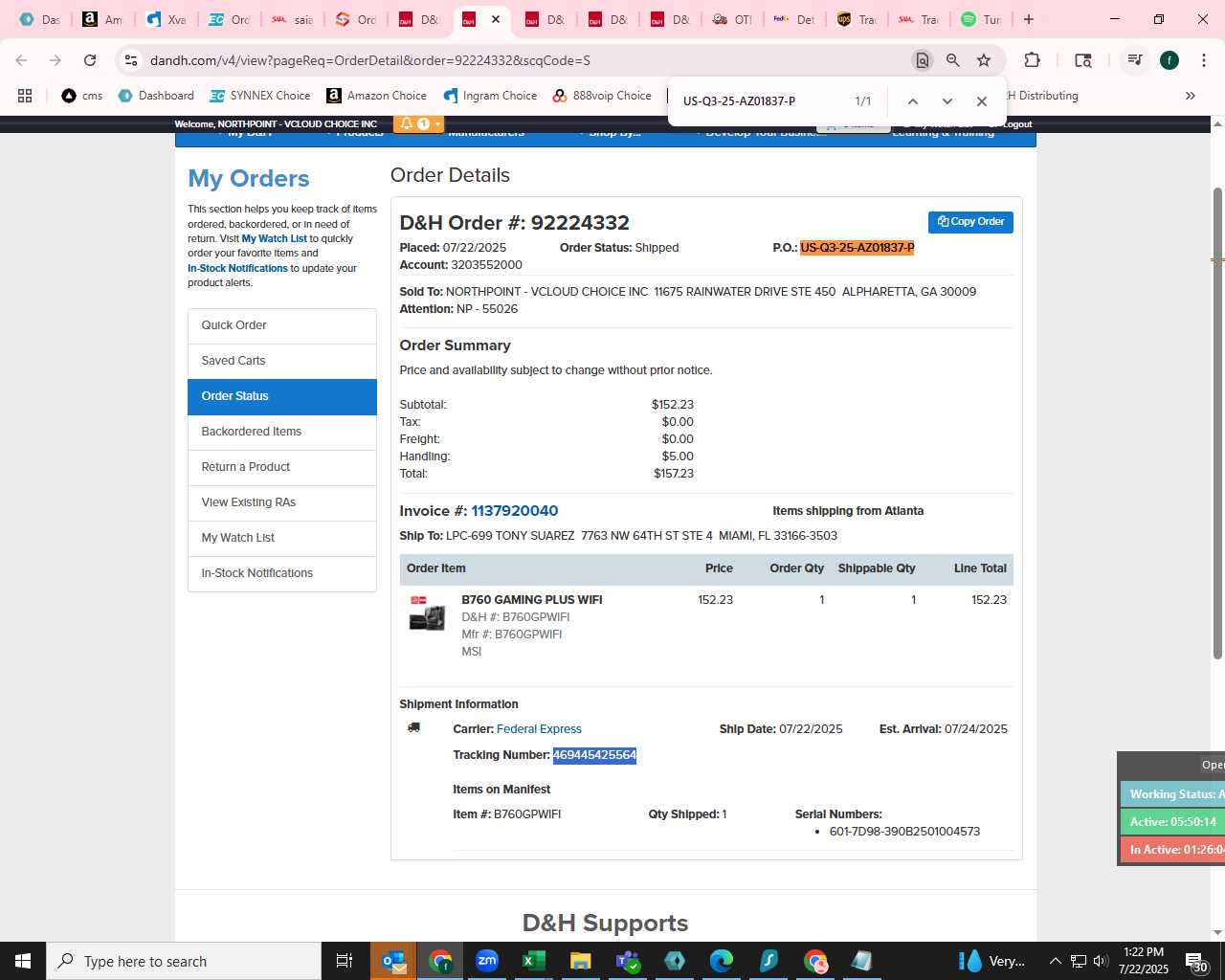
Task: Open Zoom from the taskbar
Action: tap(487, 961)
